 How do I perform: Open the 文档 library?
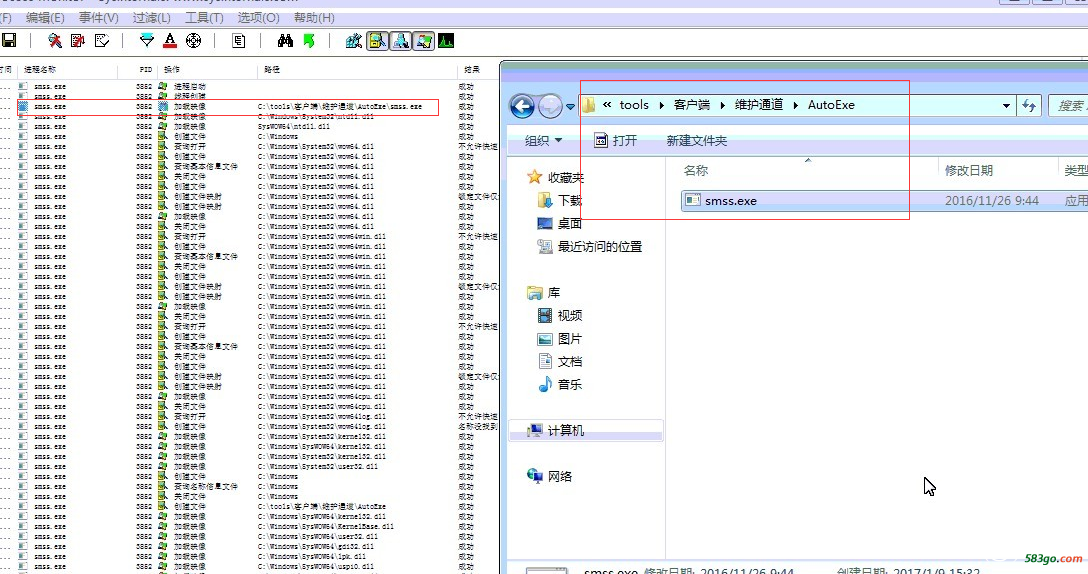pos(560,362)
